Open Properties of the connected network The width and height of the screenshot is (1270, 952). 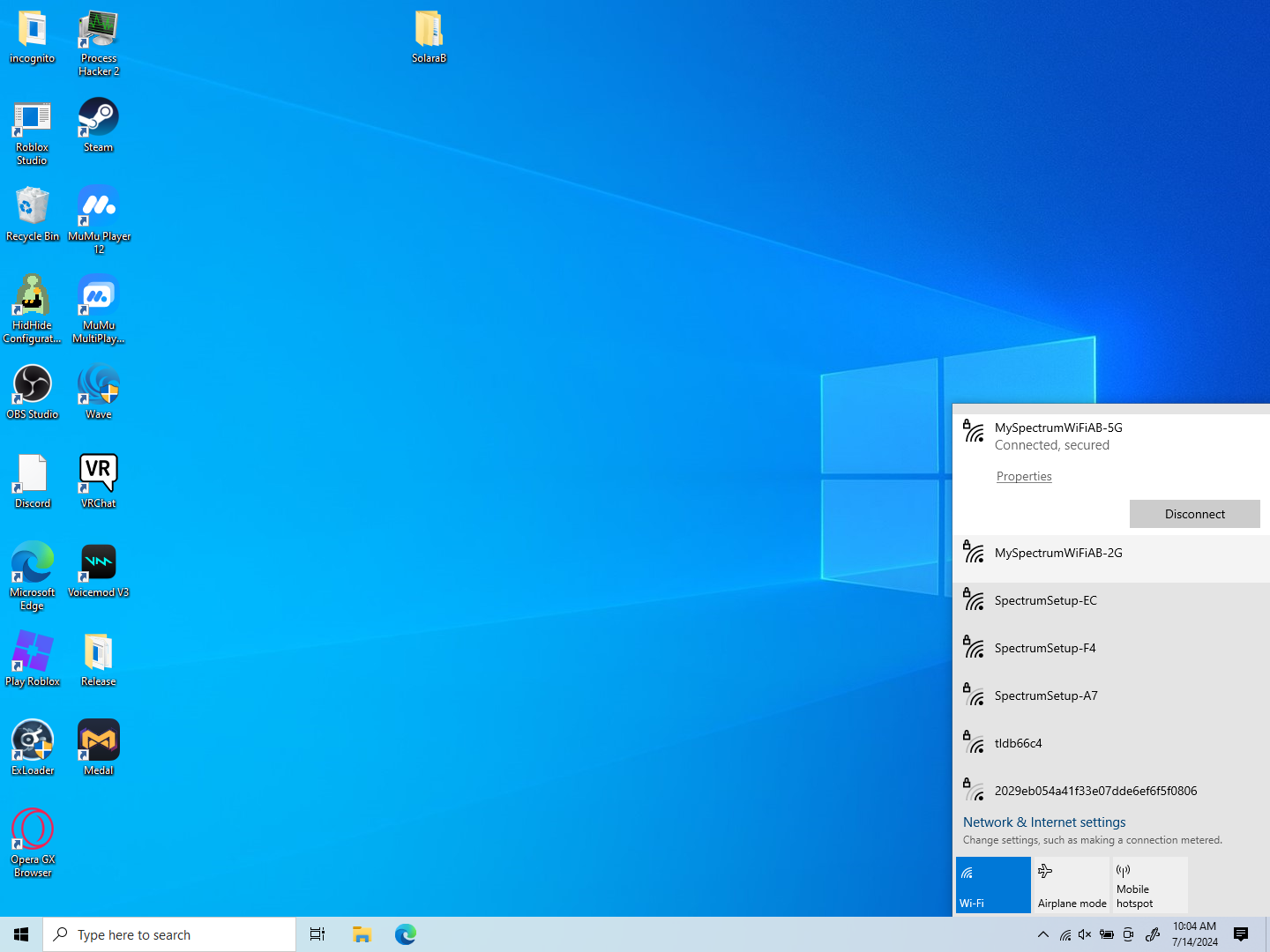click(x=1024, y=476)
